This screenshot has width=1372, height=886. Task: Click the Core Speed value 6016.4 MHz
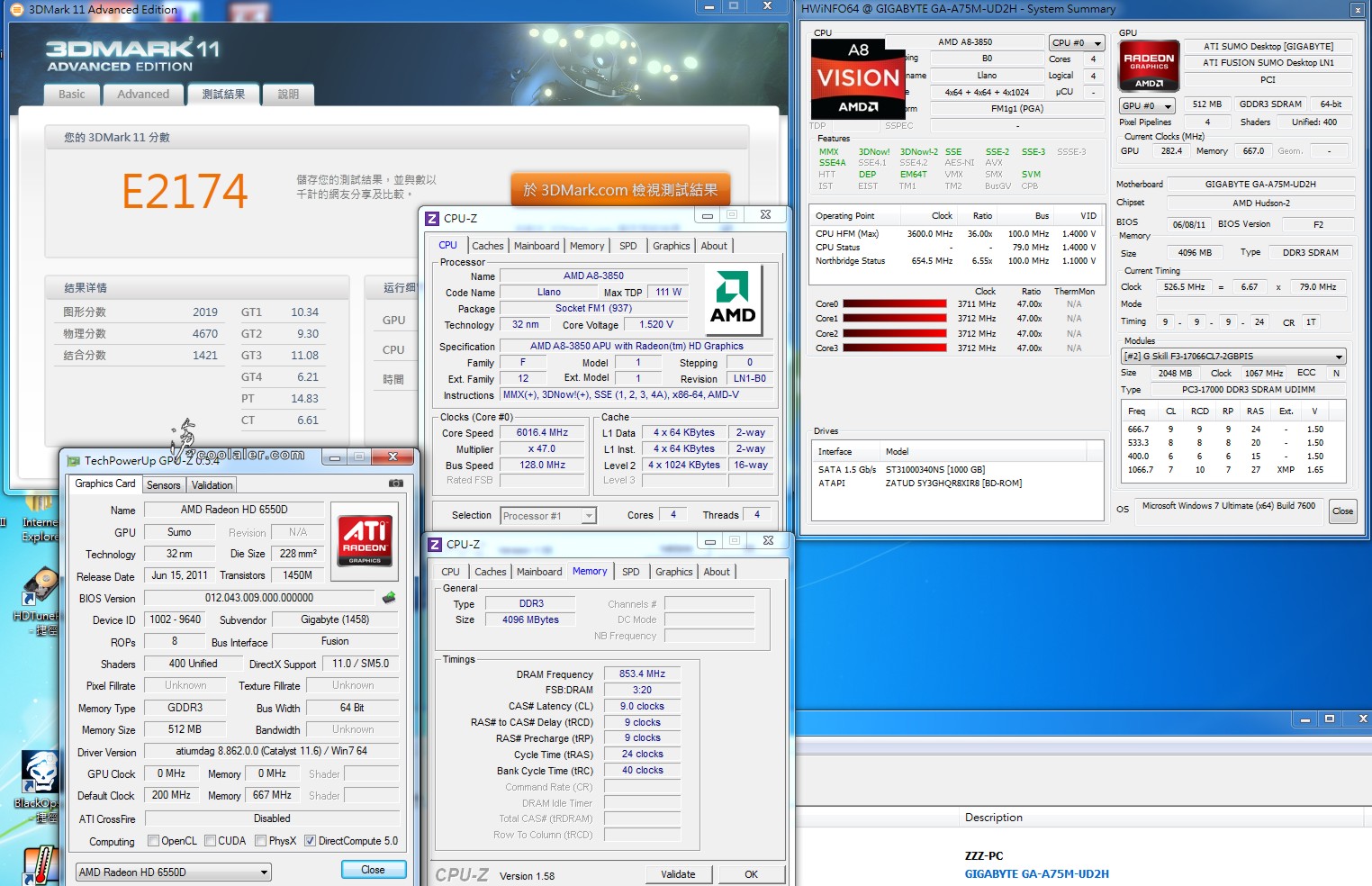click(542, 433)
